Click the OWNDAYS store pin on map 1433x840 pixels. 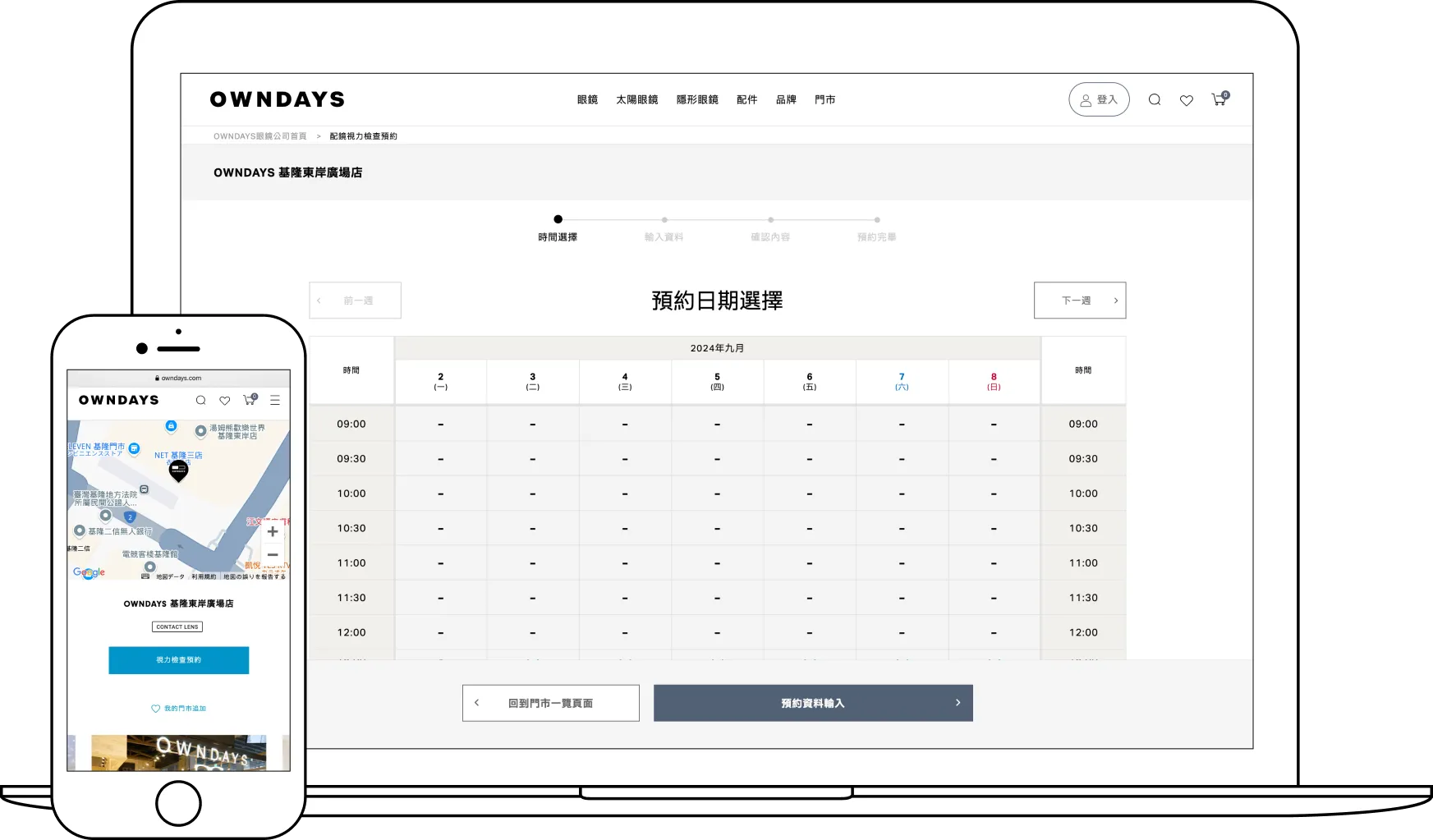[178, 470]
